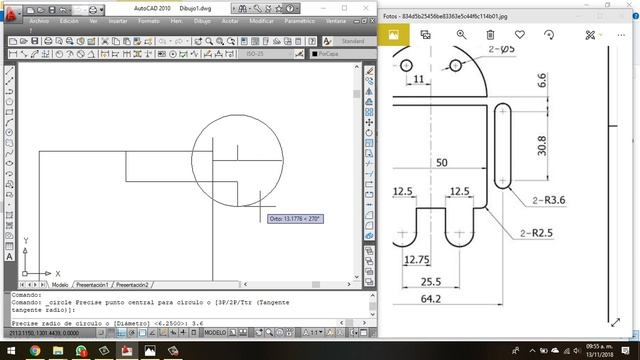The image size is (640, 360).
Task: Select the Polyline draw tool
Action: pos(9,91)
